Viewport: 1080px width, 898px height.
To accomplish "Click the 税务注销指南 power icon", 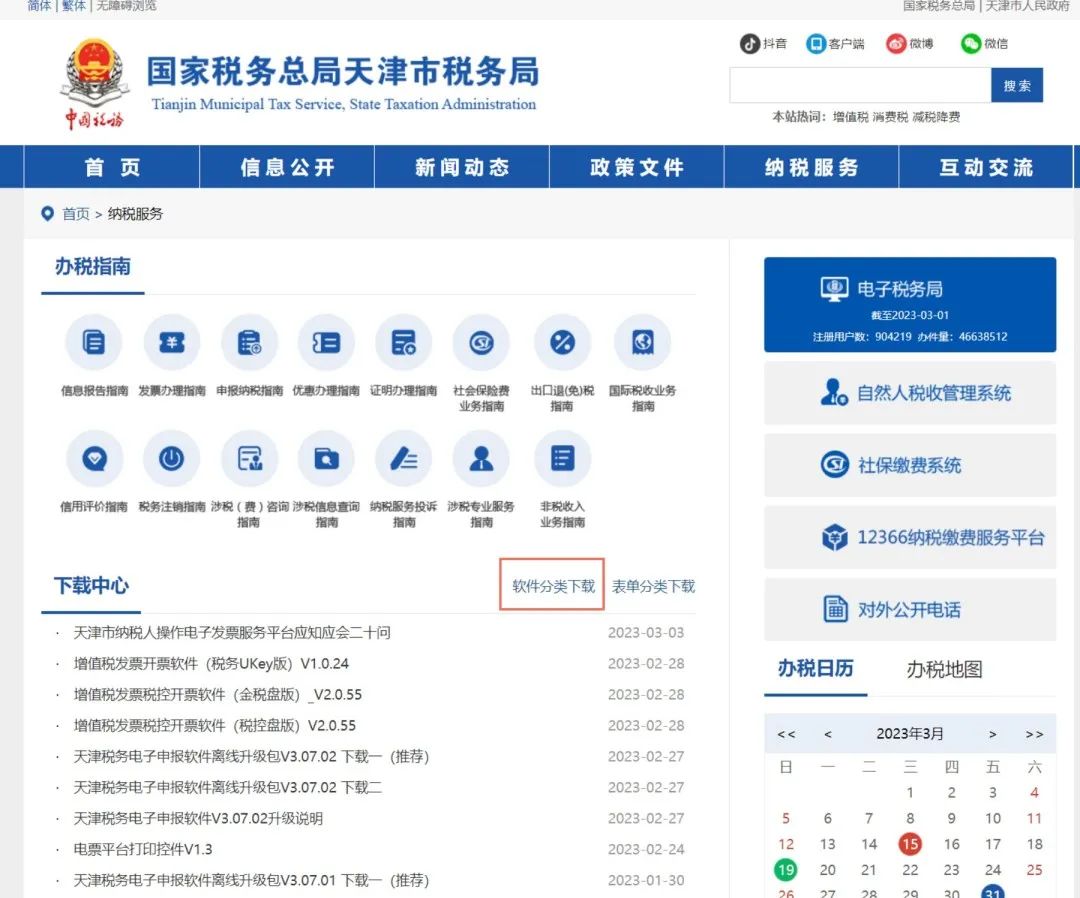I will point(172,459).
